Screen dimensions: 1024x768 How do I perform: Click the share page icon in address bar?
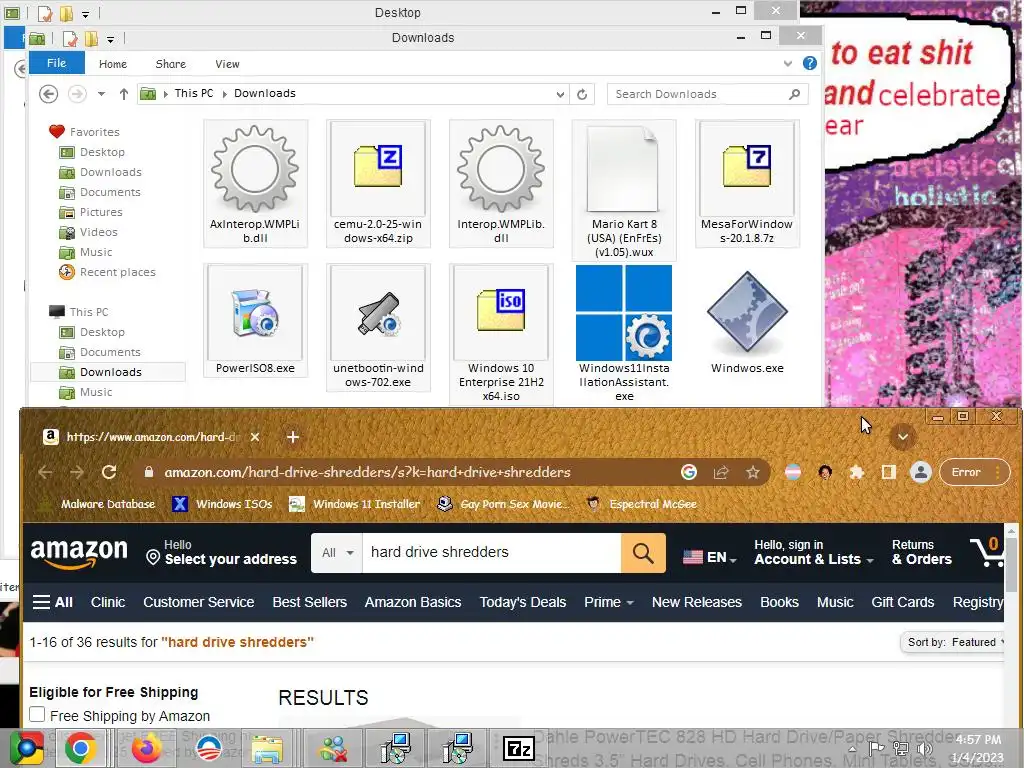(721, 472)
